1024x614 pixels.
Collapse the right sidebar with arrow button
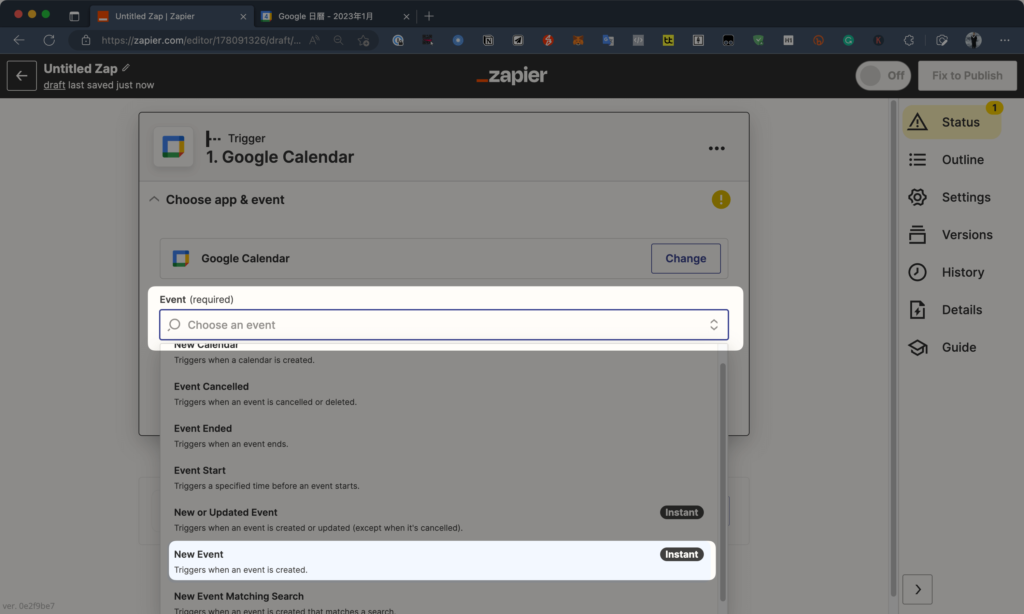pos(918,590)
